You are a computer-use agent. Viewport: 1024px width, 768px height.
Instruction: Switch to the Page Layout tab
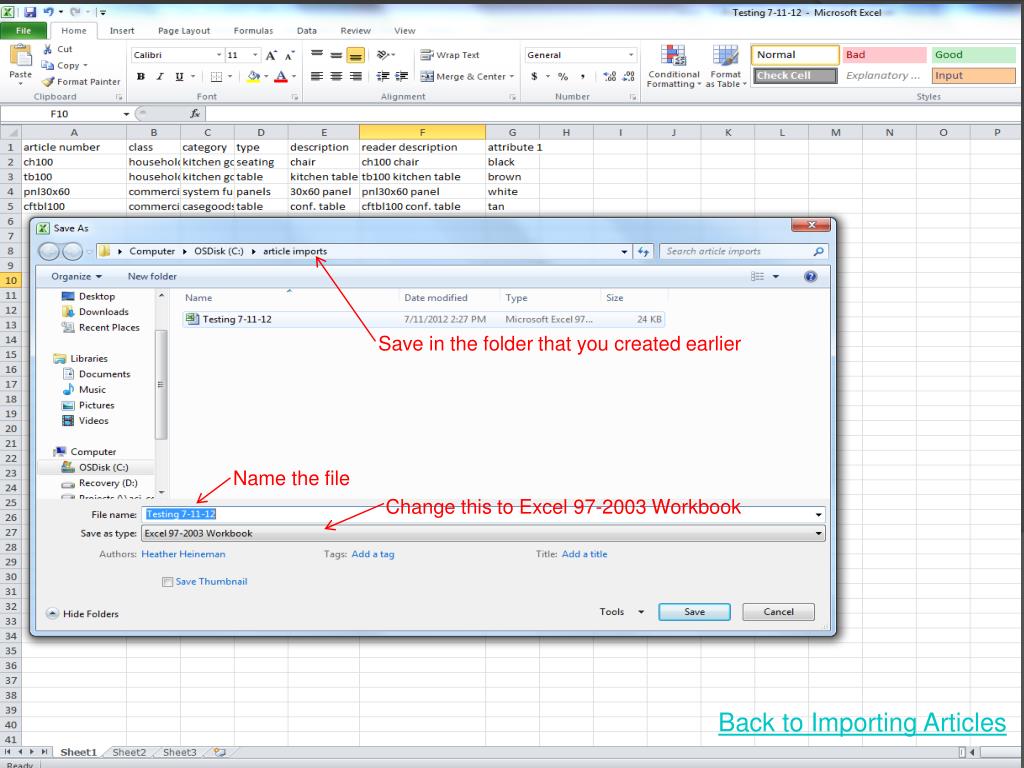tap(184, 31)
